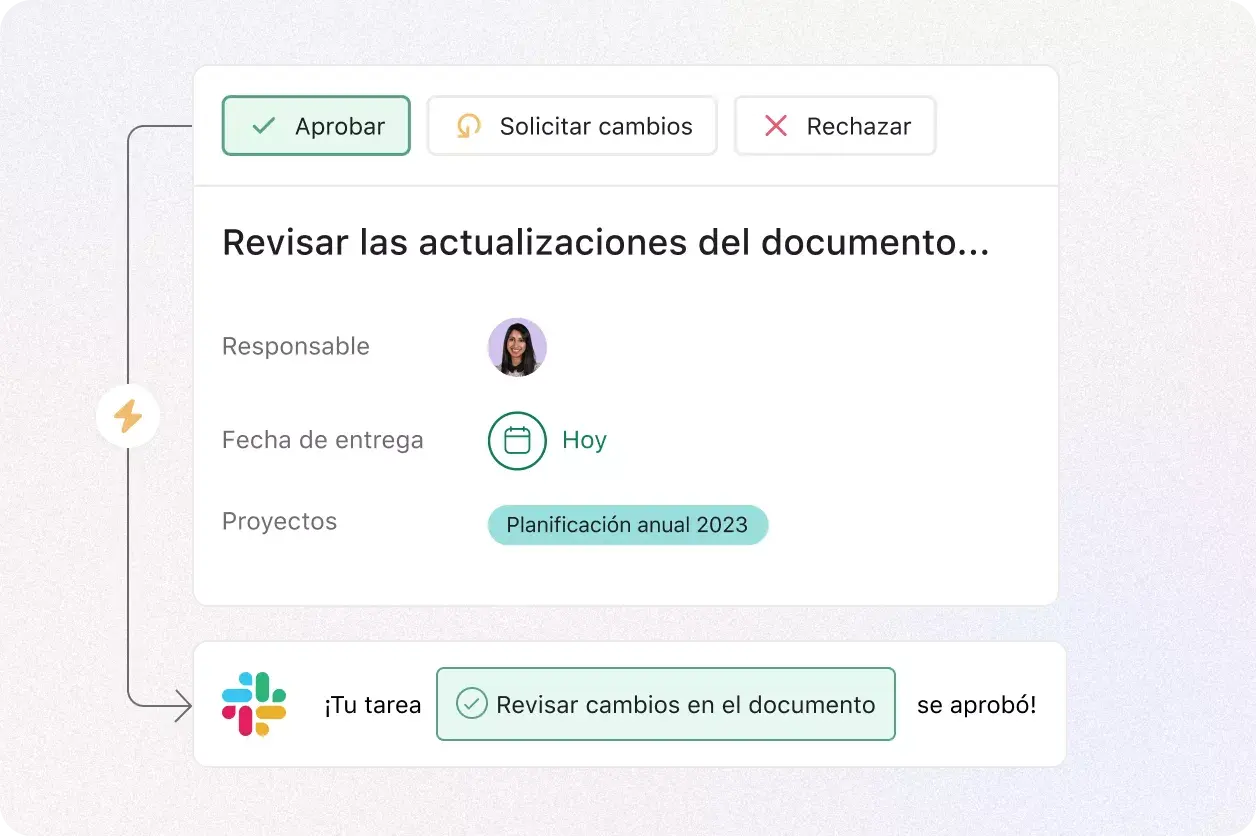Click the Slack logo icon

coord(253,704)
